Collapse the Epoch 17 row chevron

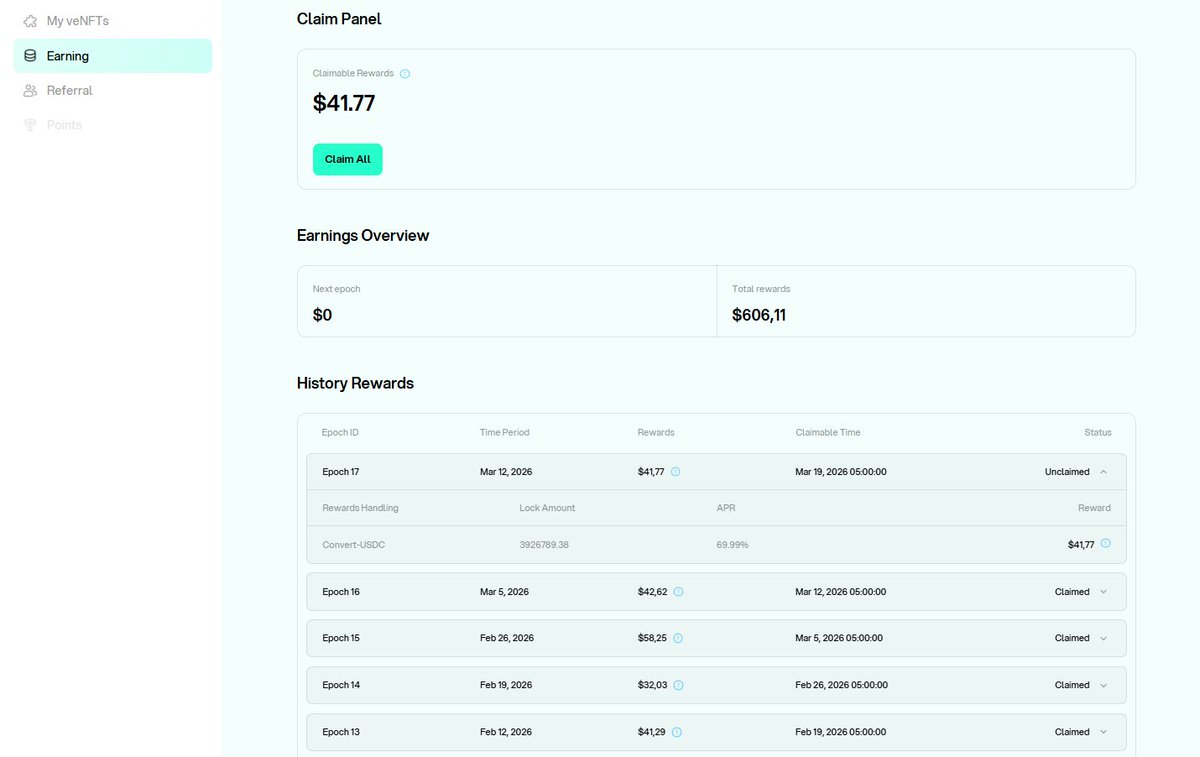pyautogui.click(x=1103, y=472)
